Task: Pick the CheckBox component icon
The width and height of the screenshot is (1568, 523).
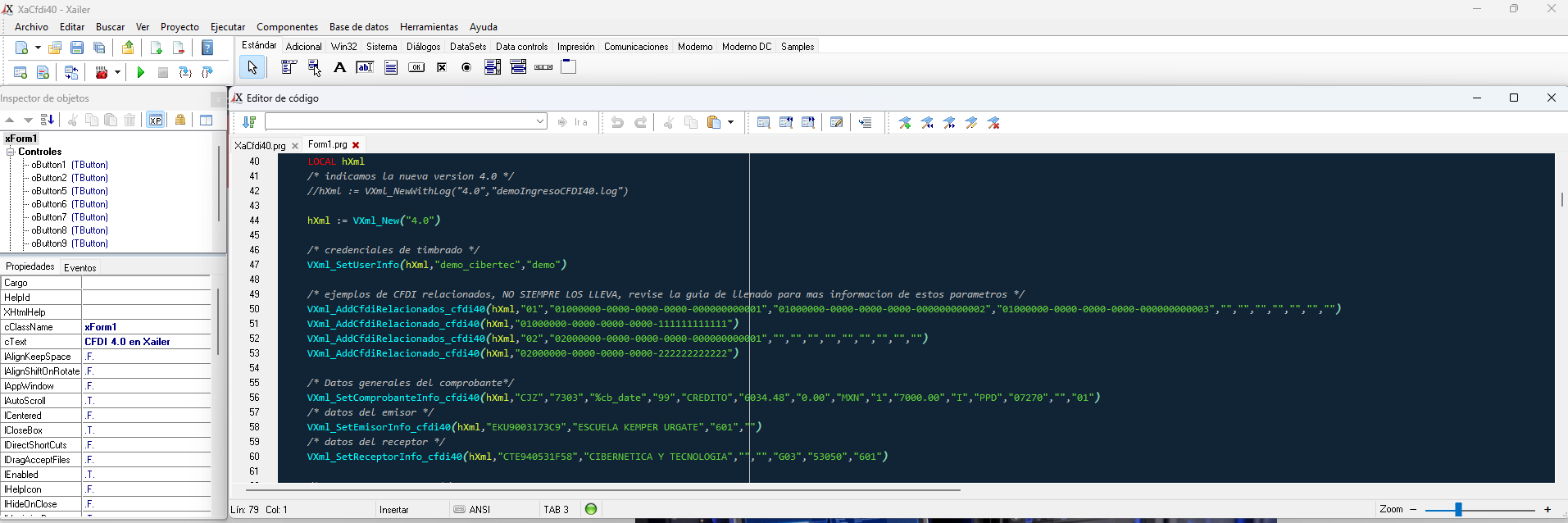Action: [442, 67]
